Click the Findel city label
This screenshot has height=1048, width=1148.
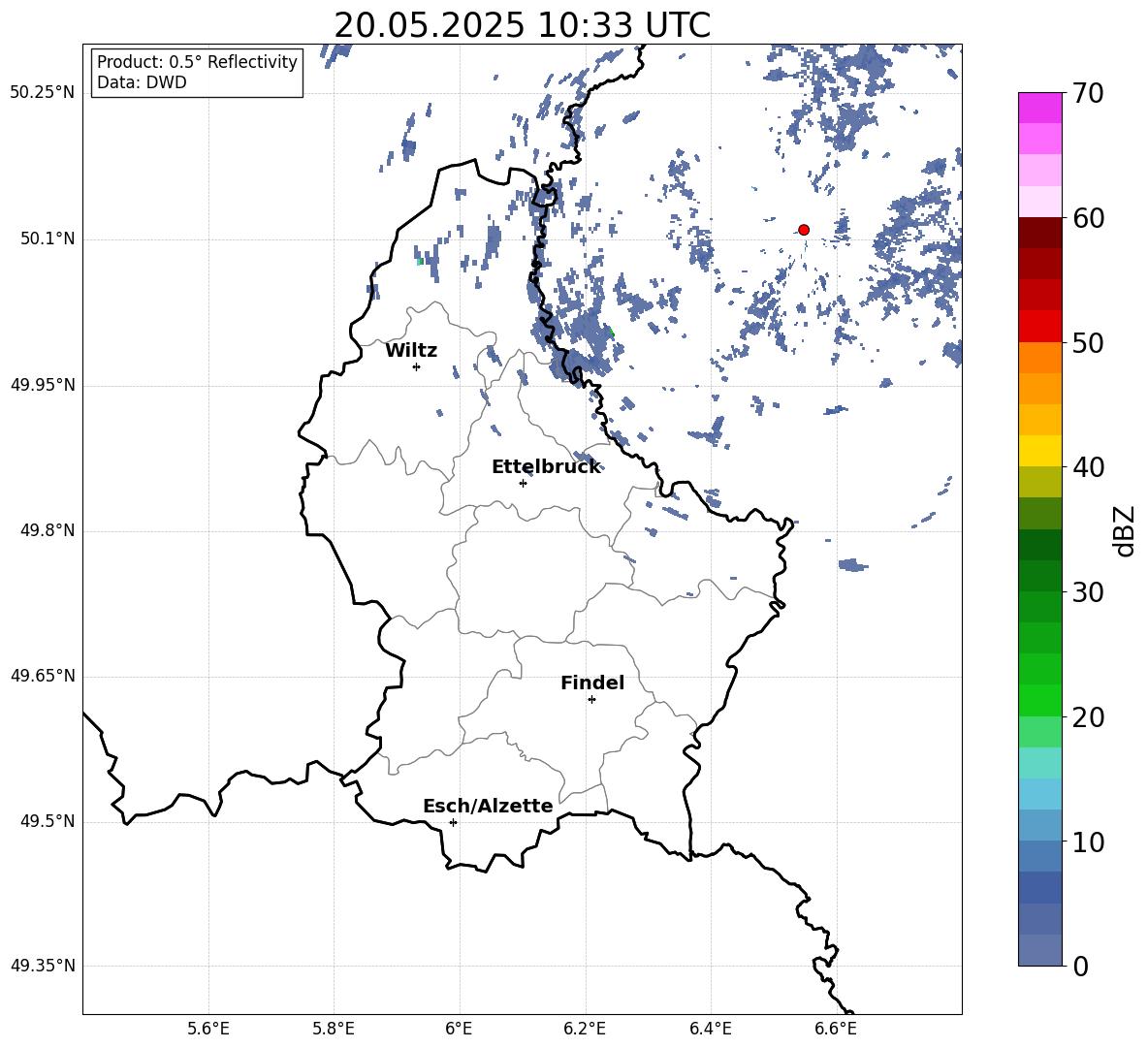click(x=592, y=683)
